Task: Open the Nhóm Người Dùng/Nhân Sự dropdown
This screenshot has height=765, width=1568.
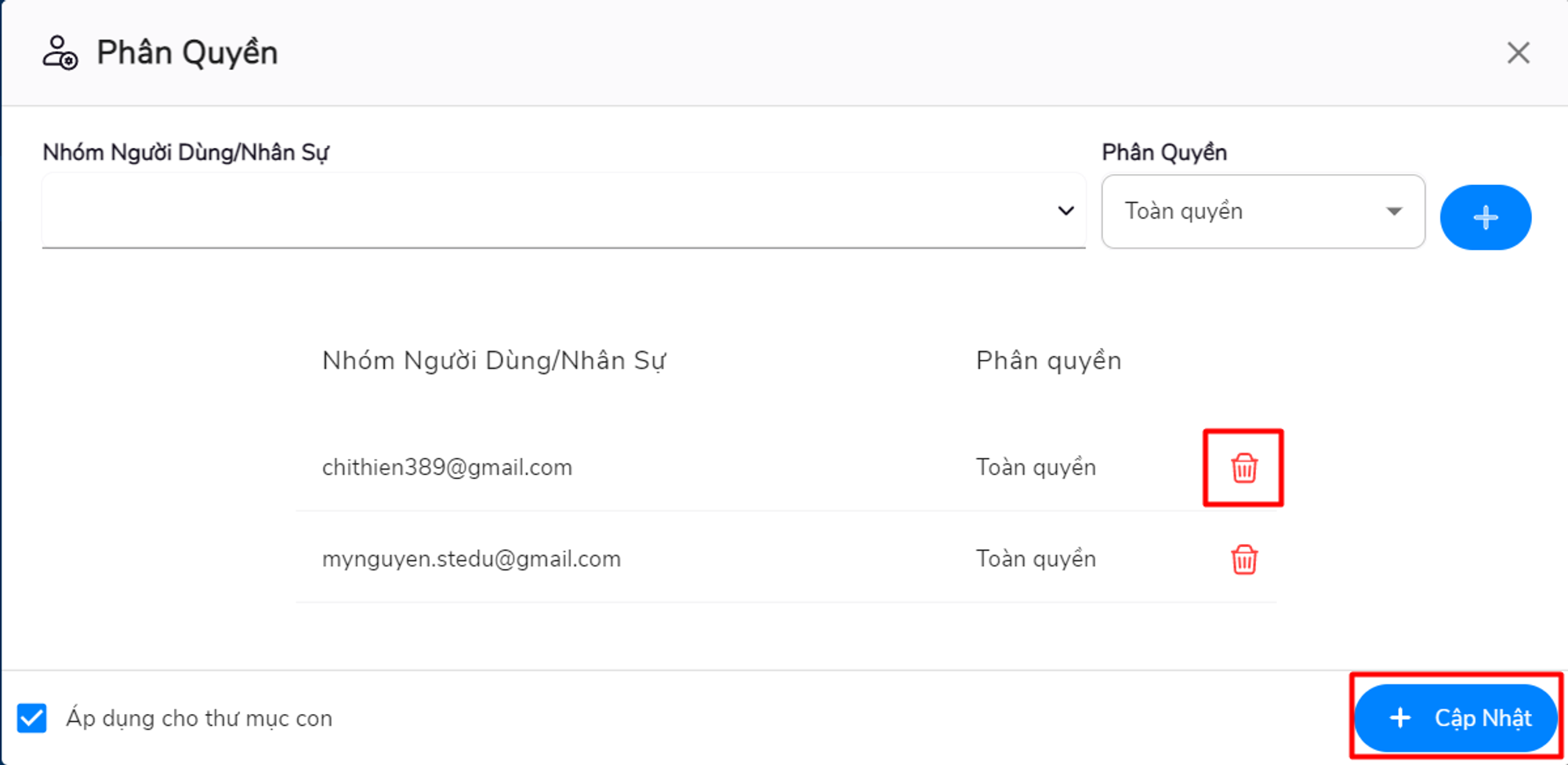Action: click(x=1065, y=210)
